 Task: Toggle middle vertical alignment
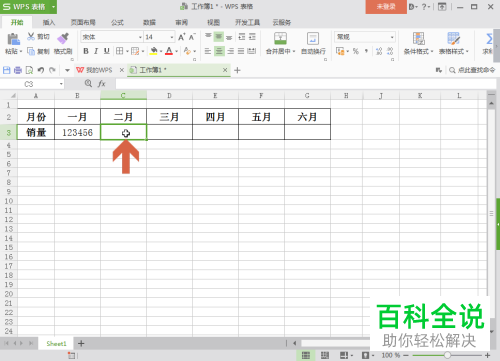219,36
